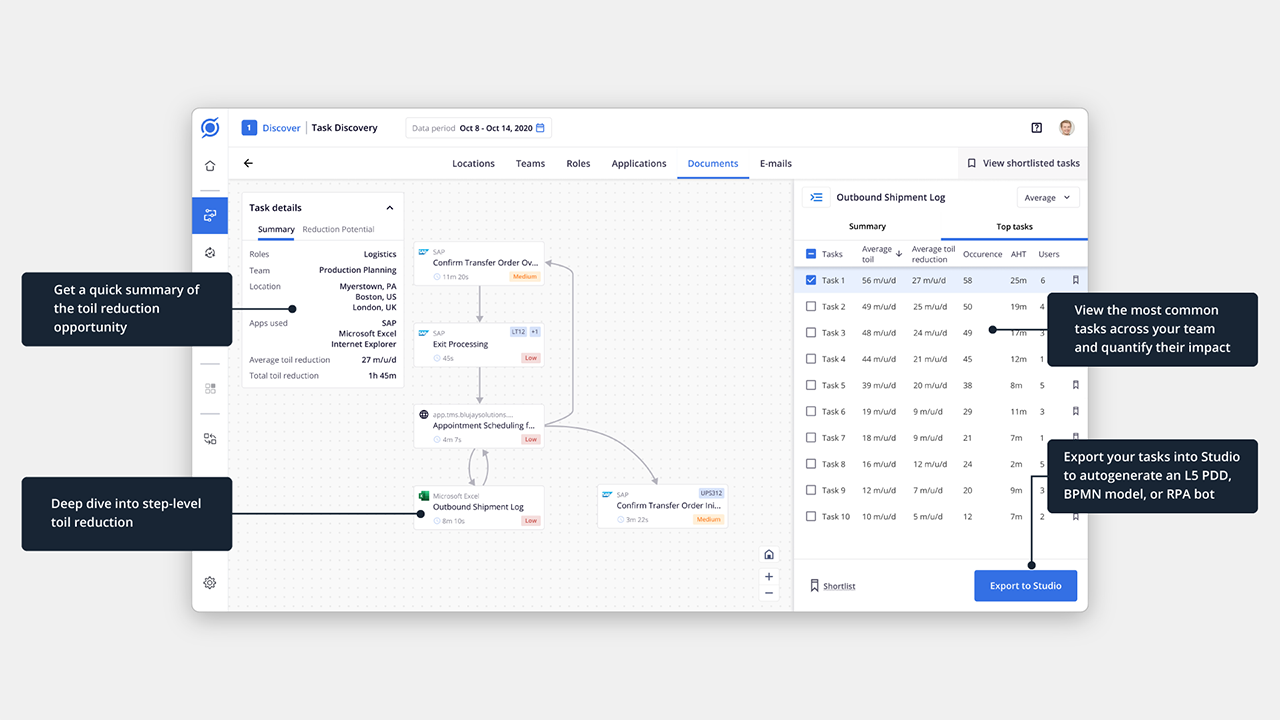
Task: Toggle the select-all Tasks checkbox
Action: (811, 254)
